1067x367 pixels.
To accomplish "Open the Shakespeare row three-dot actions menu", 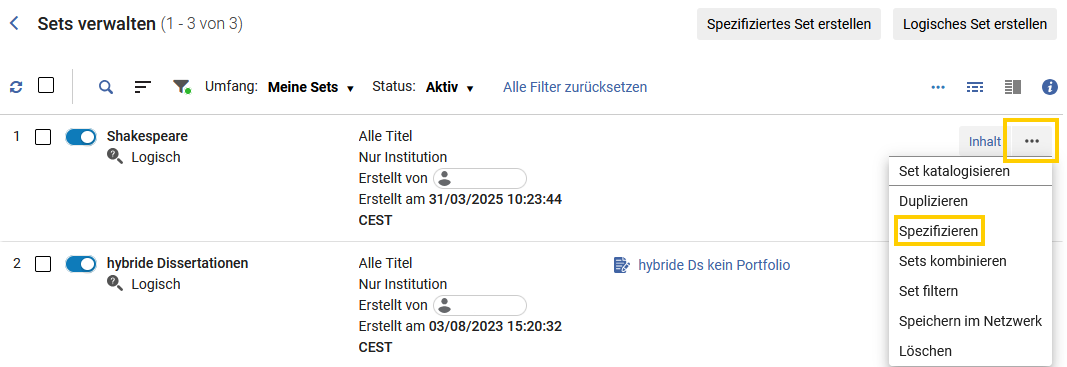I will pos(1032,141).
